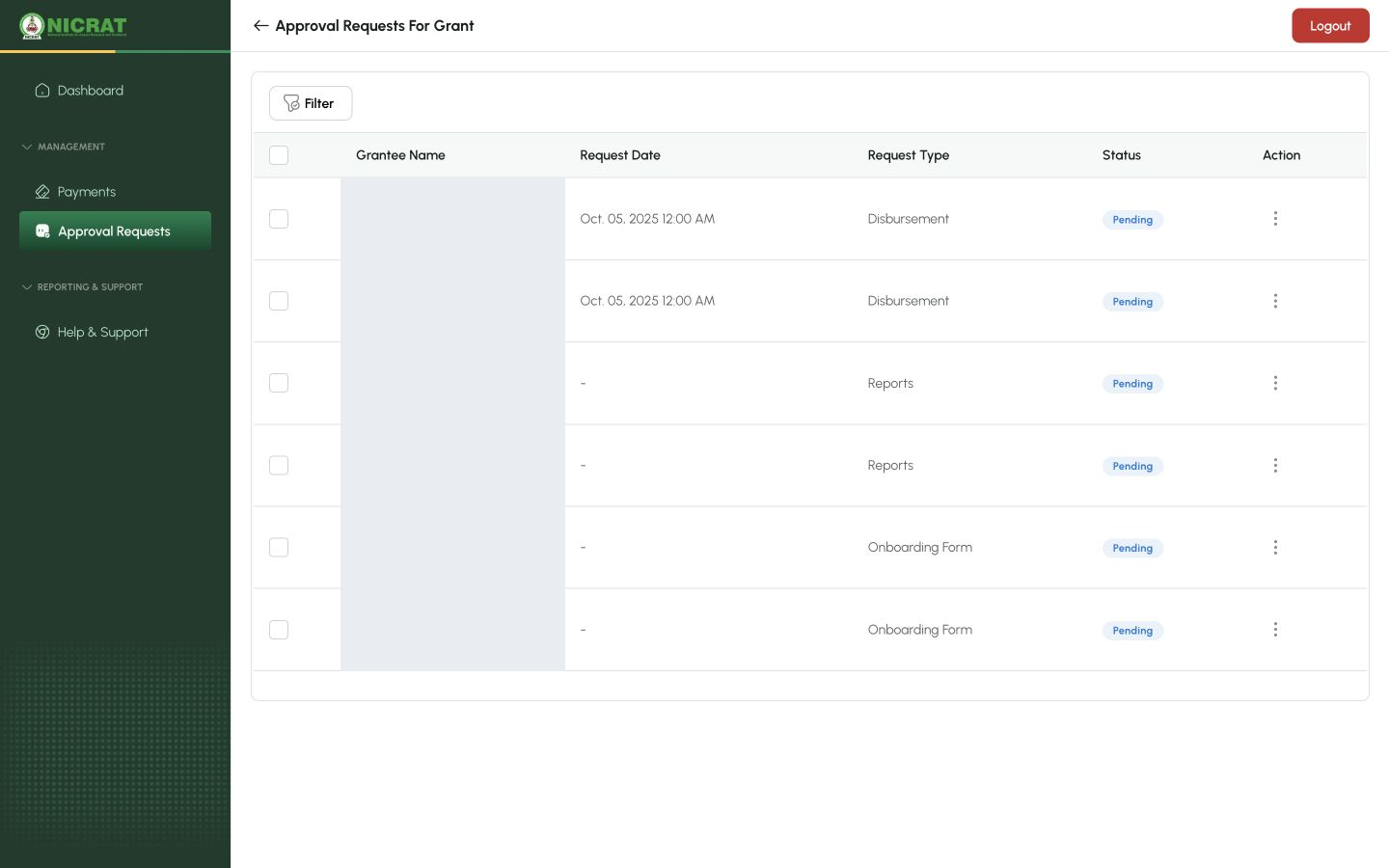Click Pending badge on first Onboarding Form row
This screenshot has width=1389, height=868.
click(x=1132, y=548)
